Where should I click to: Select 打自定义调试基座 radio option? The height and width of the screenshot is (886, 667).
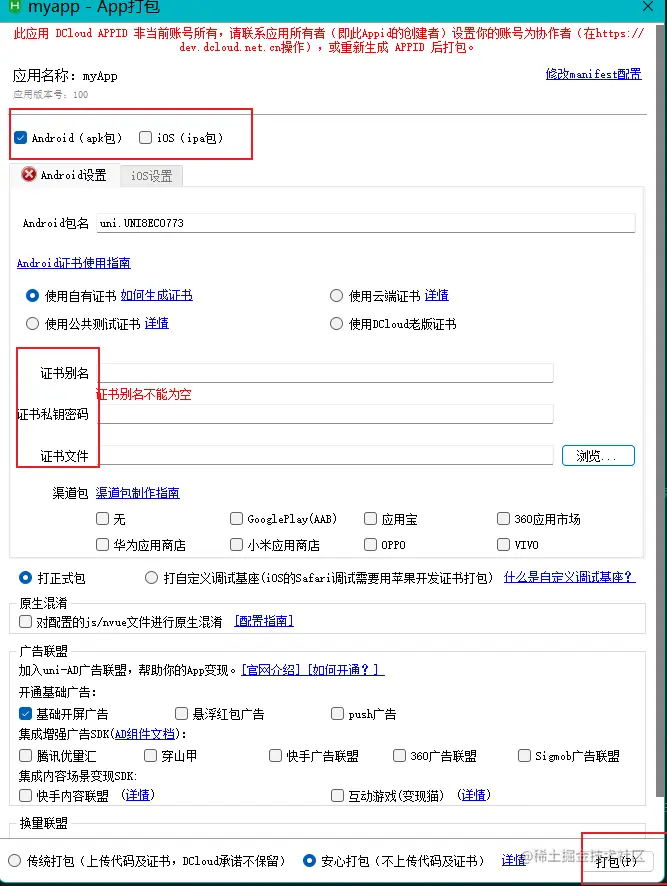click(151, 577)
